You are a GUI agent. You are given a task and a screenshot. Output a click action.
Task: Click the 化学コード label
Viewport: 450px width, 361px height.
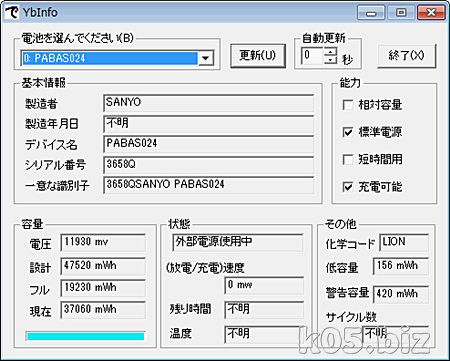click(350, 244)
